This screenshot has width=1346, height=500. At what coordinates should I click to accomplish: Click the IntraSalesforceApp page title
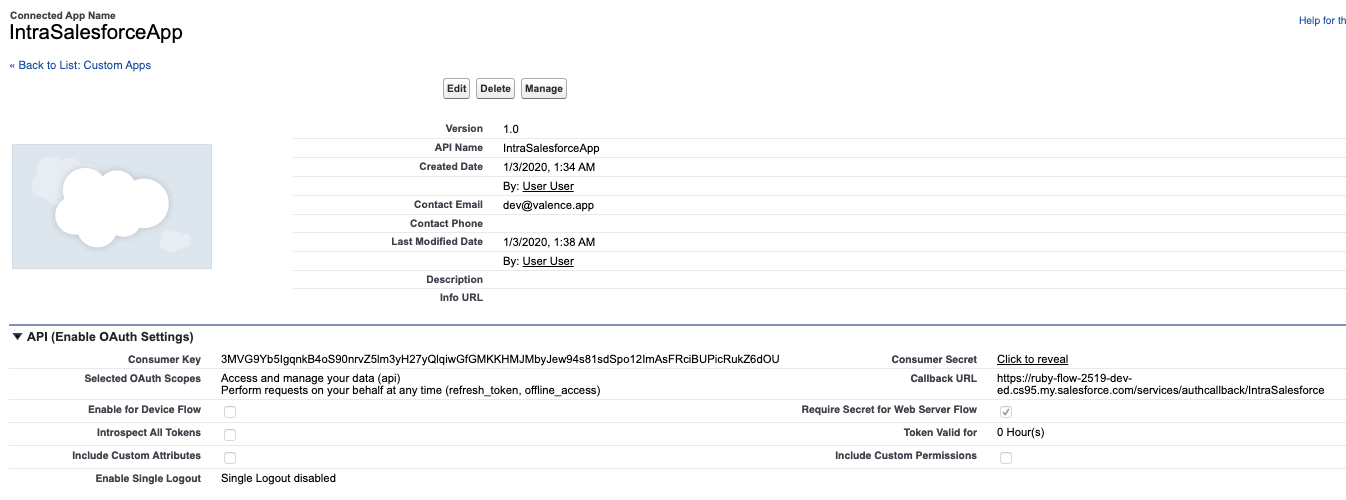click(x=96, y=32)
